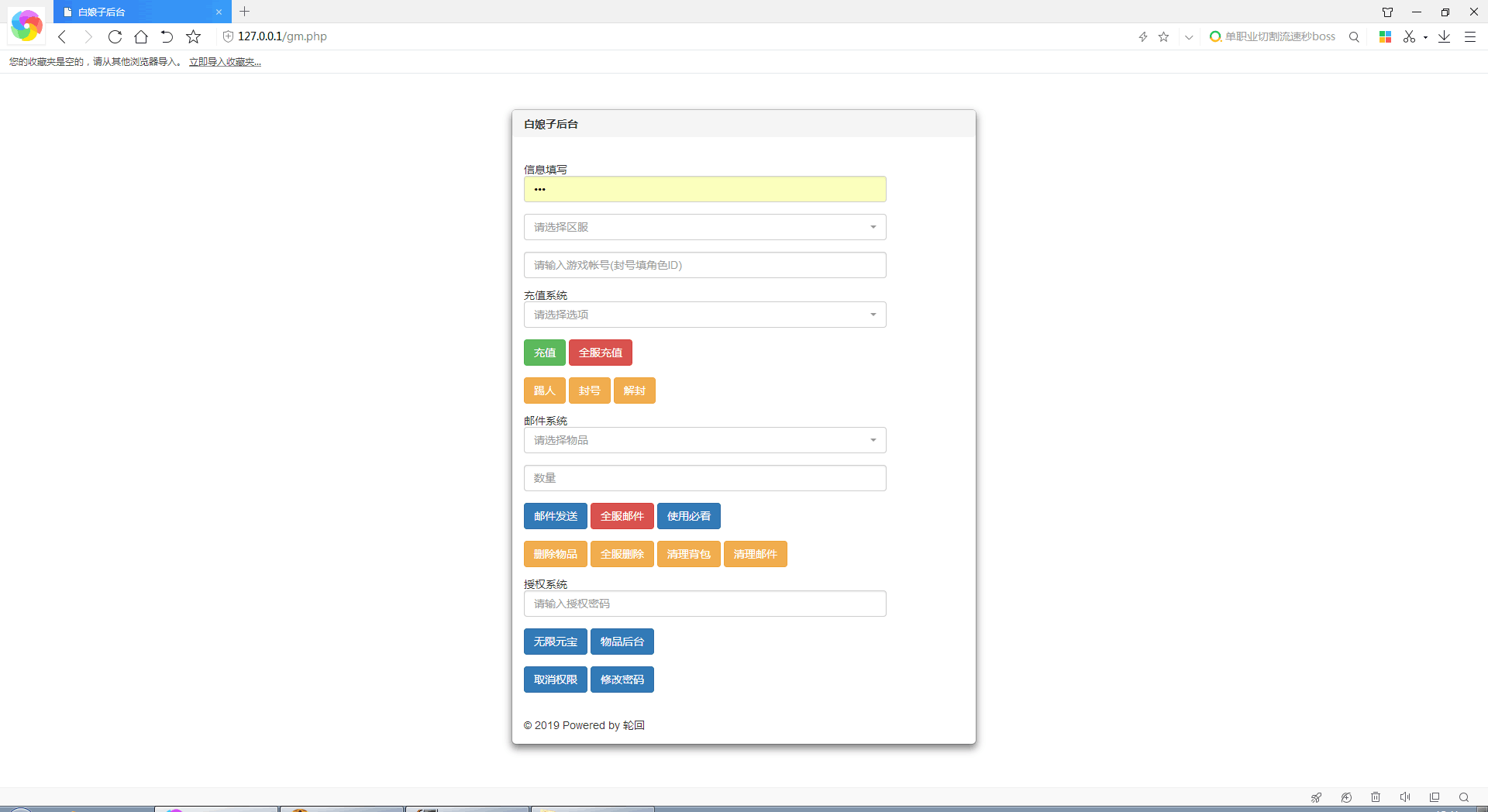Go to browser home page icon

tap(141, 36)
